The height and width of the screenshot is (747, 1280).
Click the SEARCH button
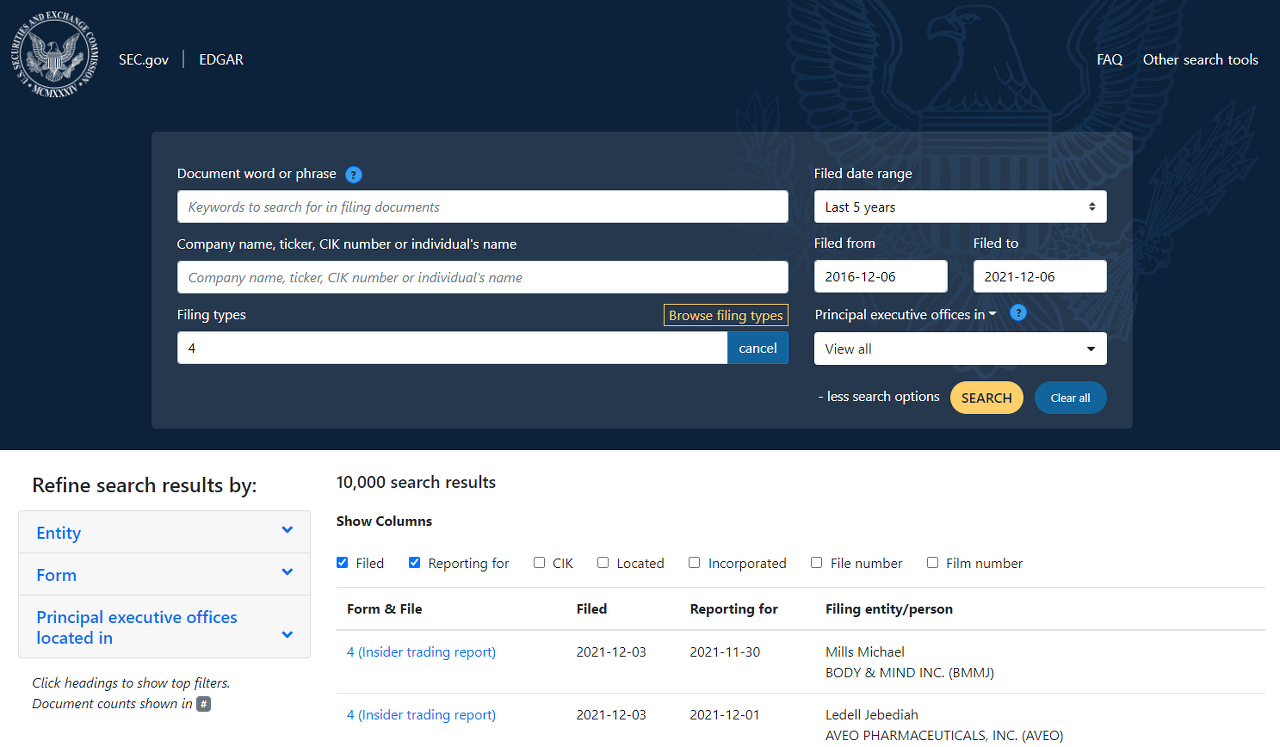coord(987,398)
